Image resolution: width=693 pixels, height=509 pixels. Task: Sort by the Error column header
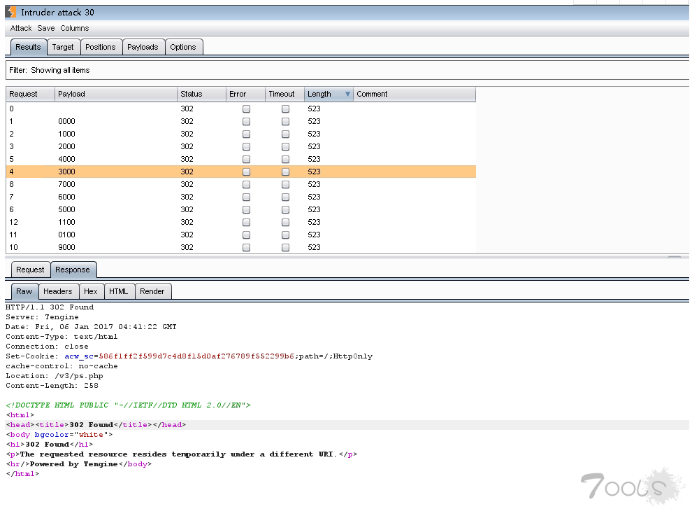coord(245,94)
